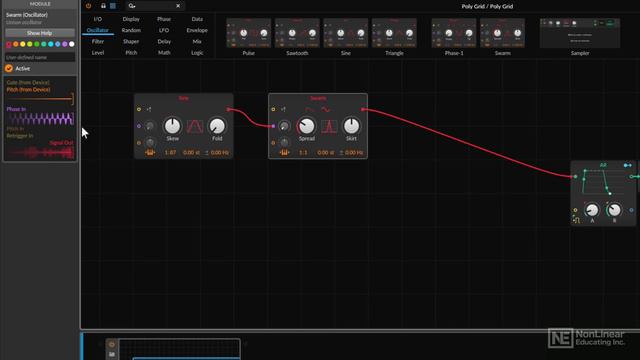Screen dimensions: 640x360
Task: Click the Swarm module purple phase input port
Action: pyautogui.click(x=273, y=126)
